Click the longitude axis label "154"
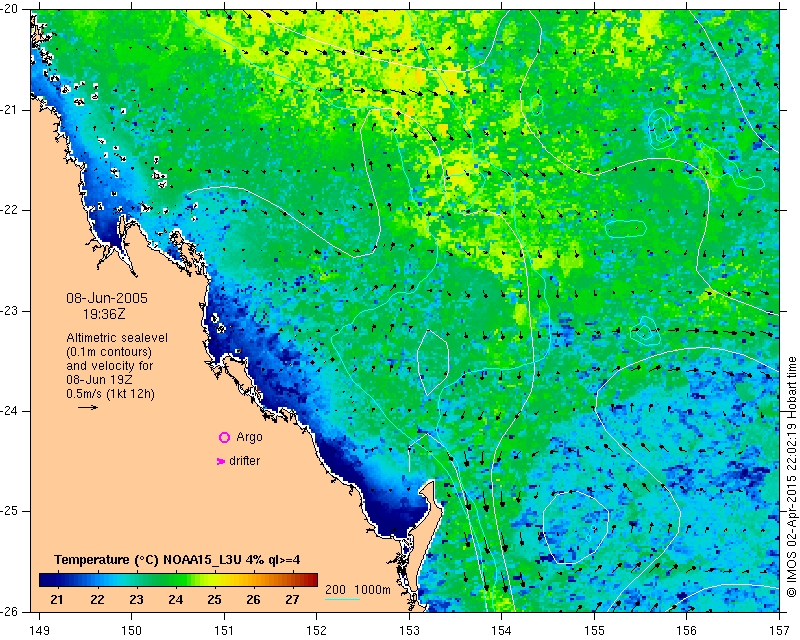800x640 pixels. pos(502,630)
